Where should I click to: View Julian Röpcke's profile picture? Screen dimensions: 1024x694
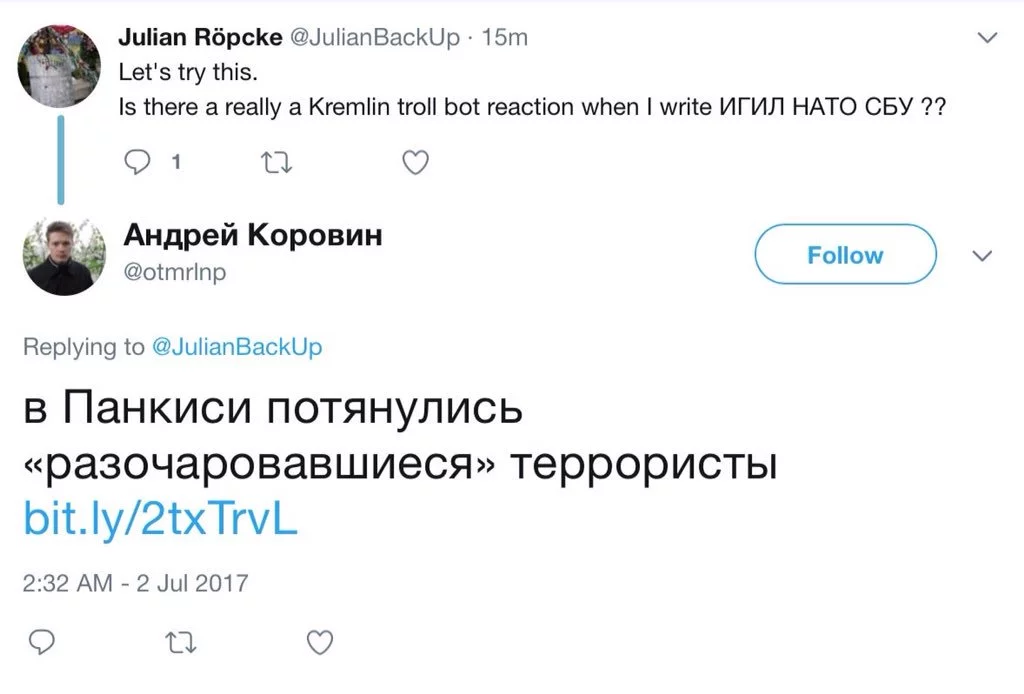click(x=60, y=65)
